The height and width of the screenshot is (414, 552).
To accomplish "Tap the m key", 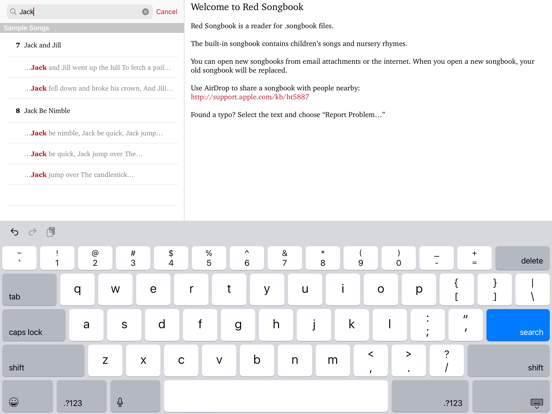I will [333, 360].
